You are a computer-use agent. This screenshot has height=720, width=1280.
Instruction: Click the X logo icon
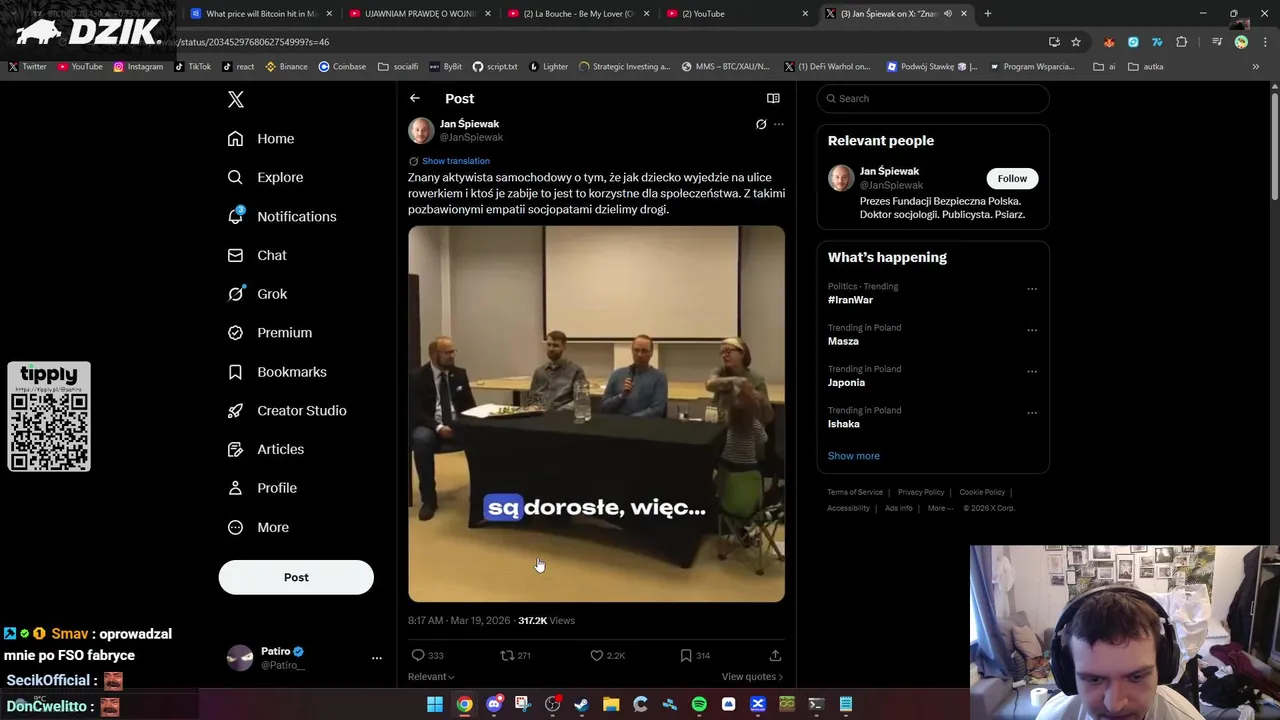(x=236, y=99)
